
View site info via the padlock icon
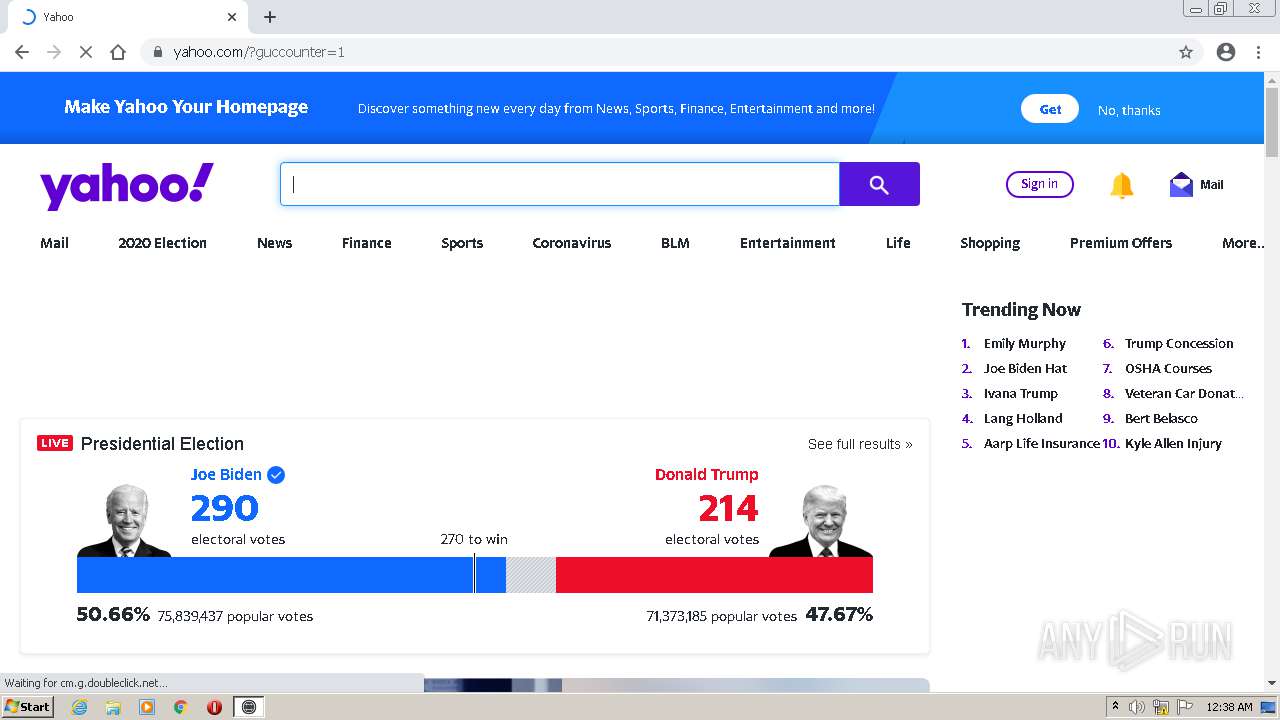[x=157, y=52]
